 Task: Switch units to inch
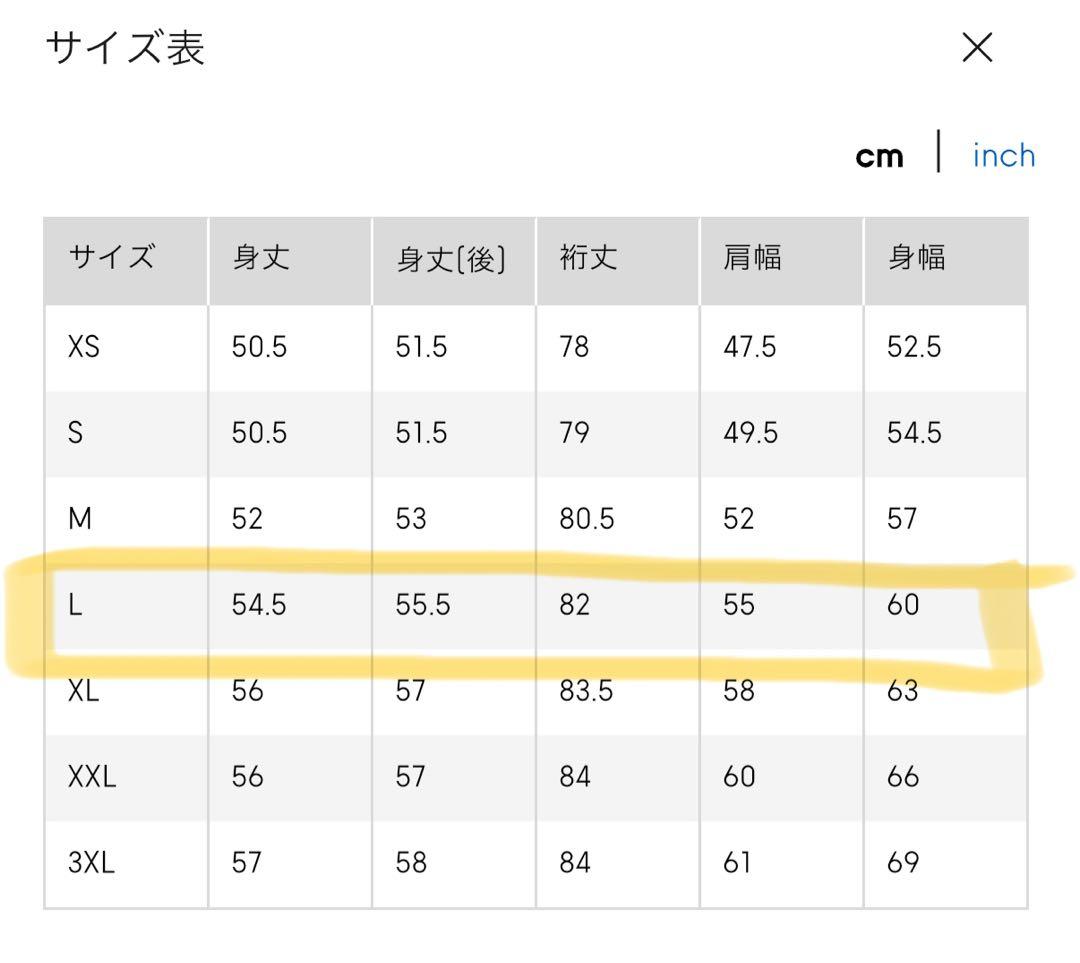tap(1003, 156)
